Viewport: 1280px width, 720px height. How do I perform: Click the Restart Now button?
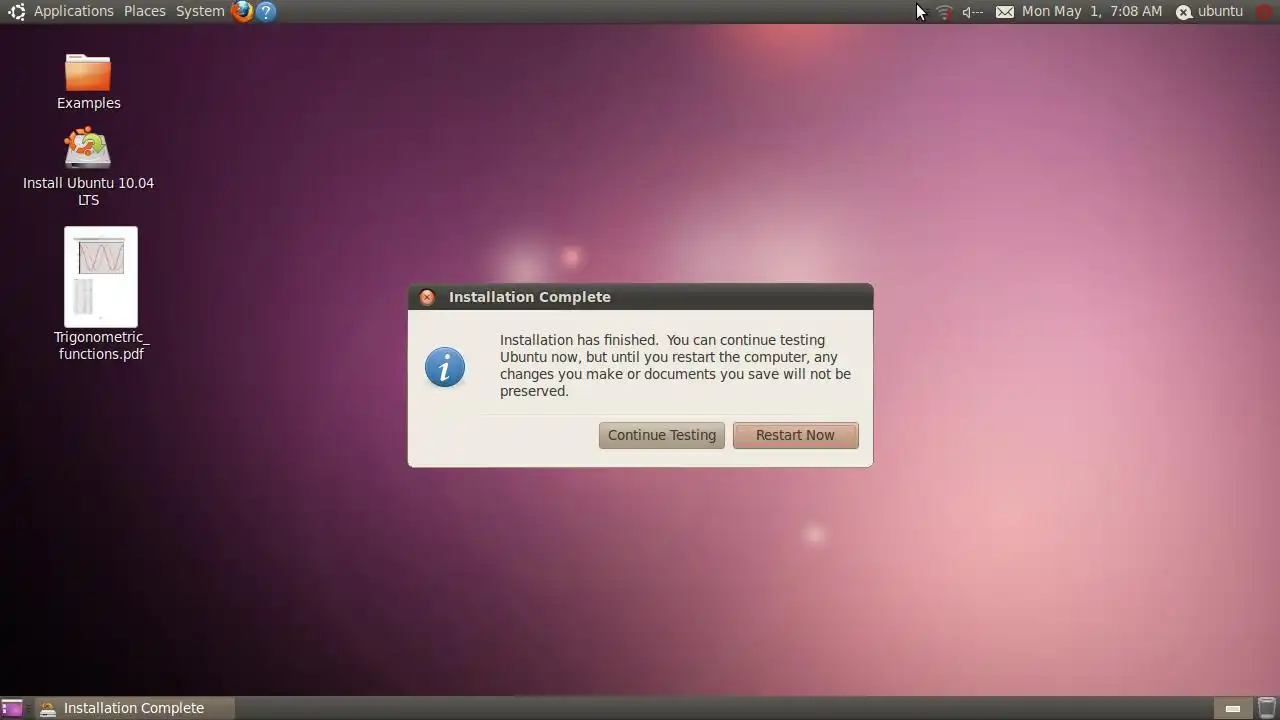pos(795,435)
